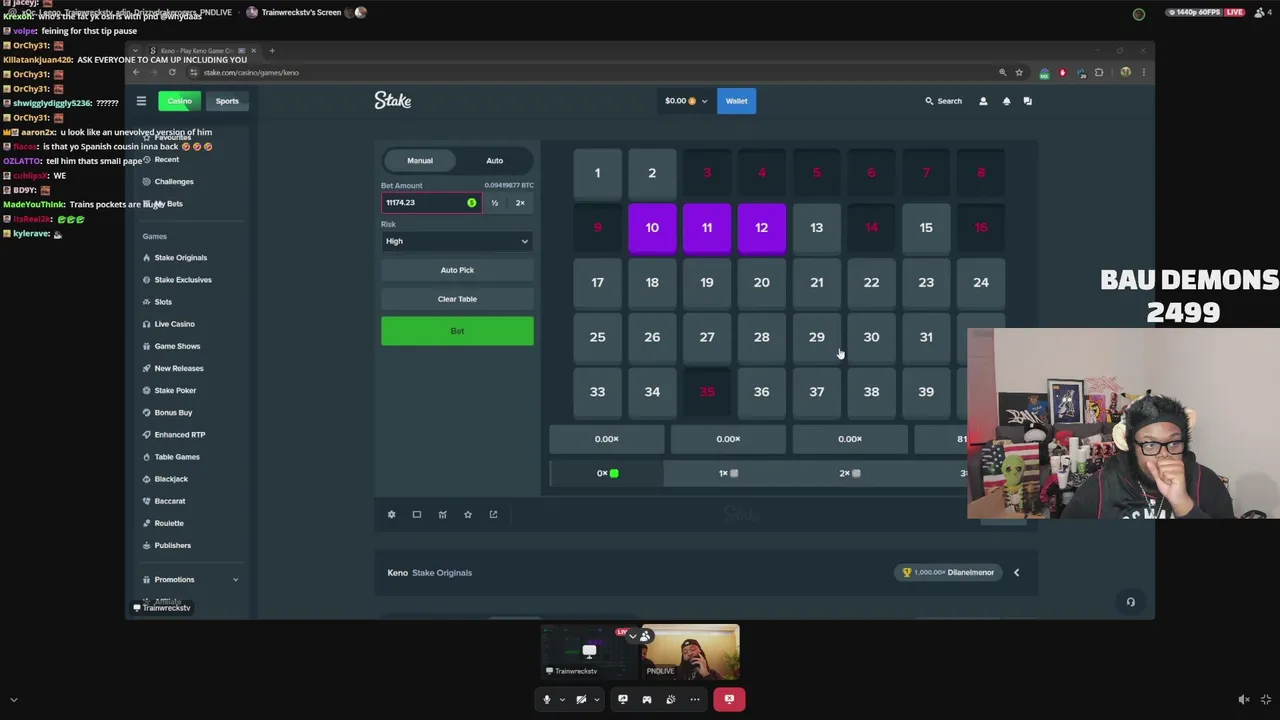1280x720 pixels.
Task: Click the Stake logo
Action: (393, 100)
